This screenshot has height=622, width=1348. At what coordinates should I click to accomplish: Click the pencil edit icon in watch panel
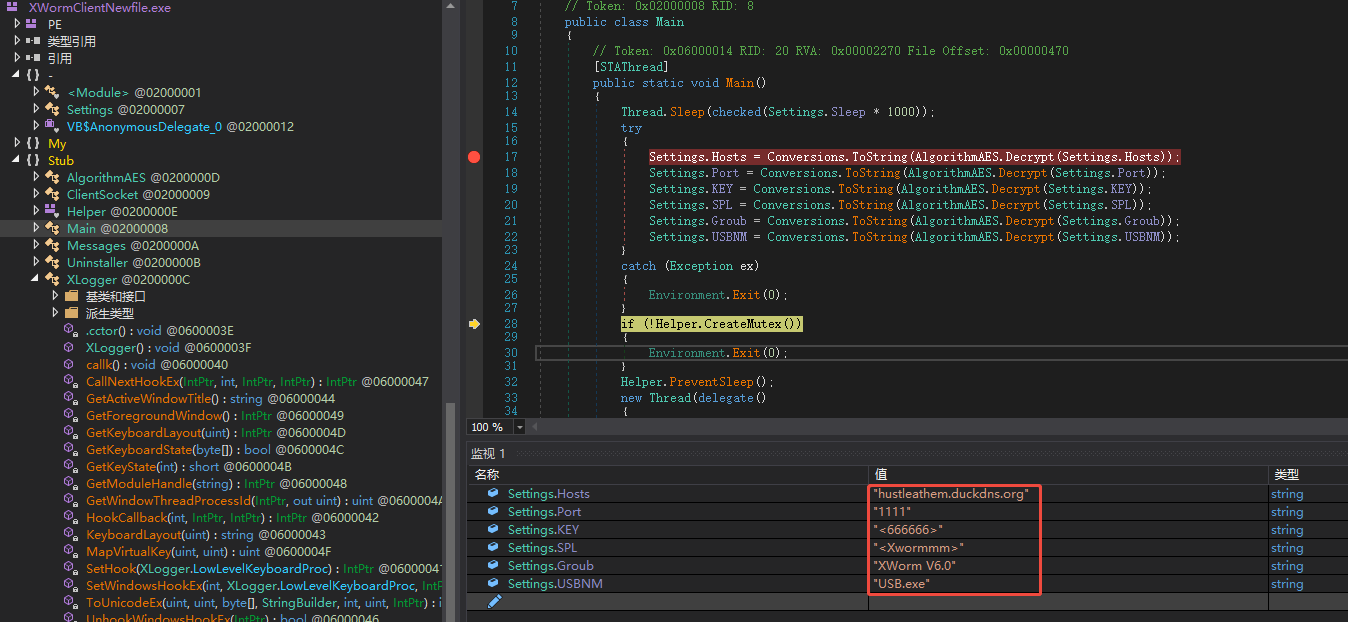click(x=493, y=601)
